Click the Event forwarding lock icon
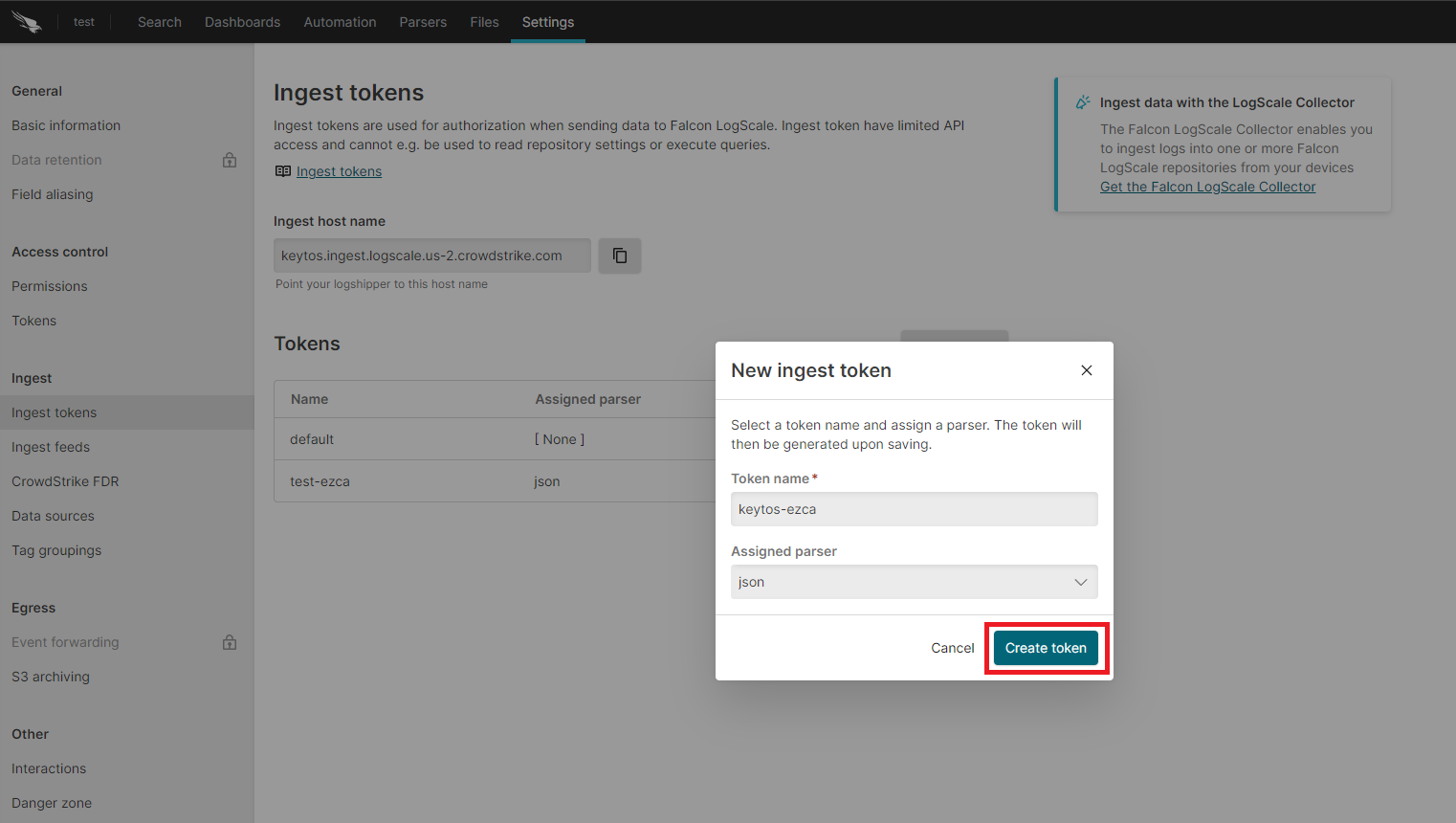This screenshot has height=823, width=1456. coord(230,642)
